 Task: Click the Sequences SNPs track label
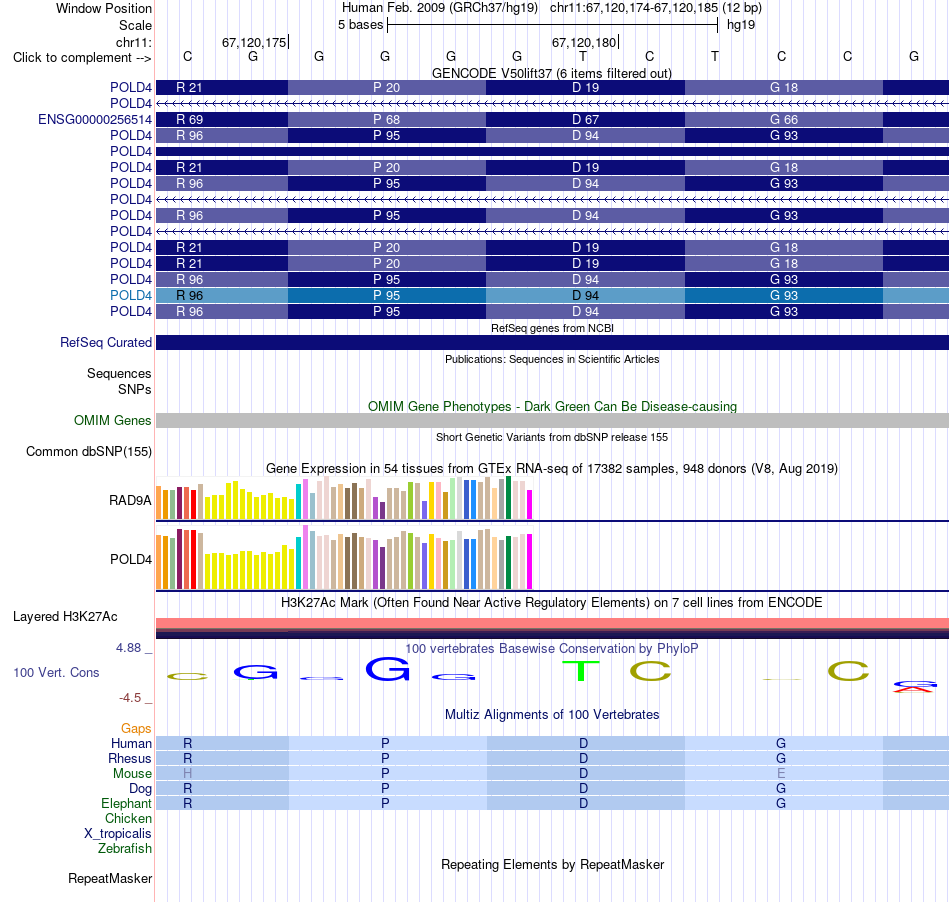[119, 381]
